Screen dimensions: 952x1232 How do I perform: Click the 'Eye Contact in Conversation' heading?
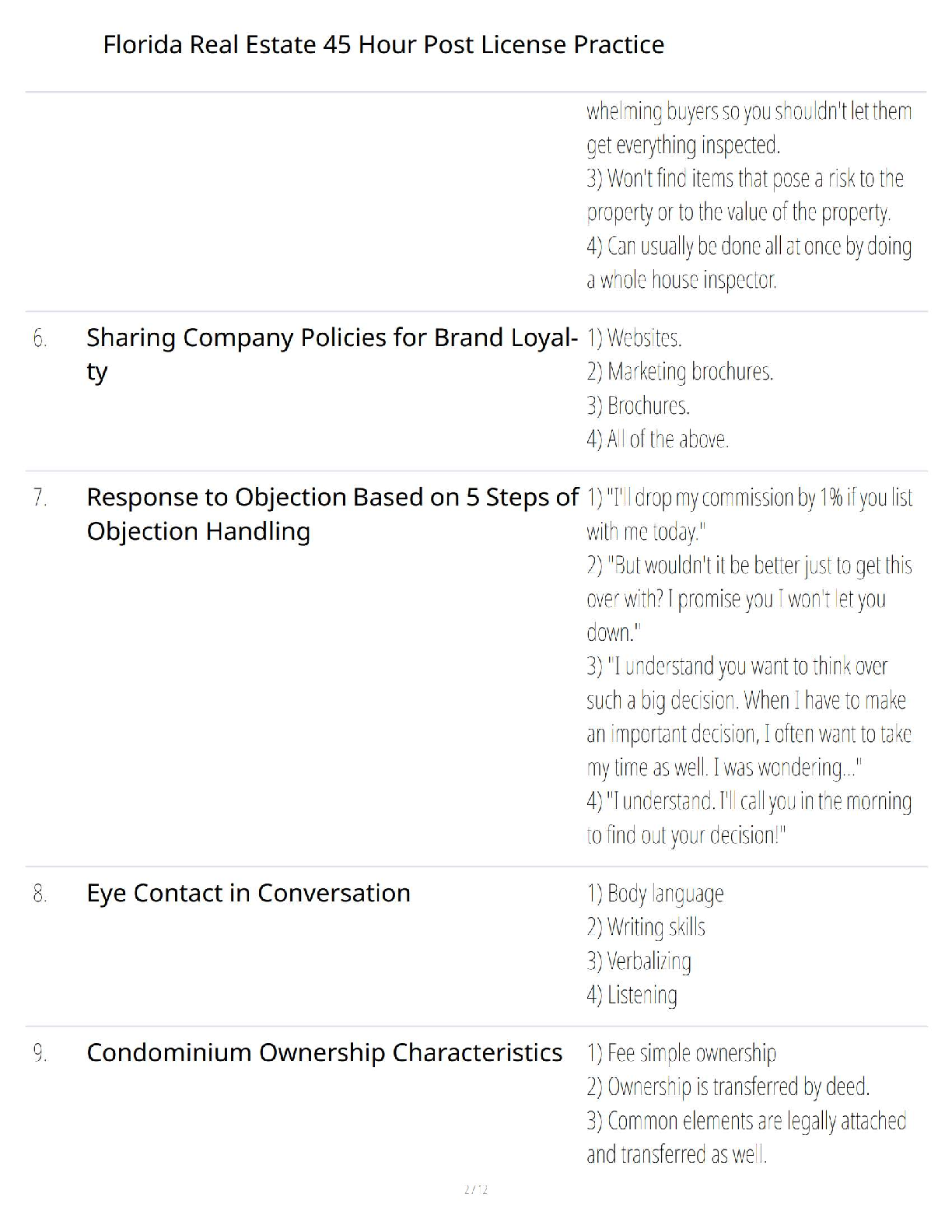tap(248, 893)
